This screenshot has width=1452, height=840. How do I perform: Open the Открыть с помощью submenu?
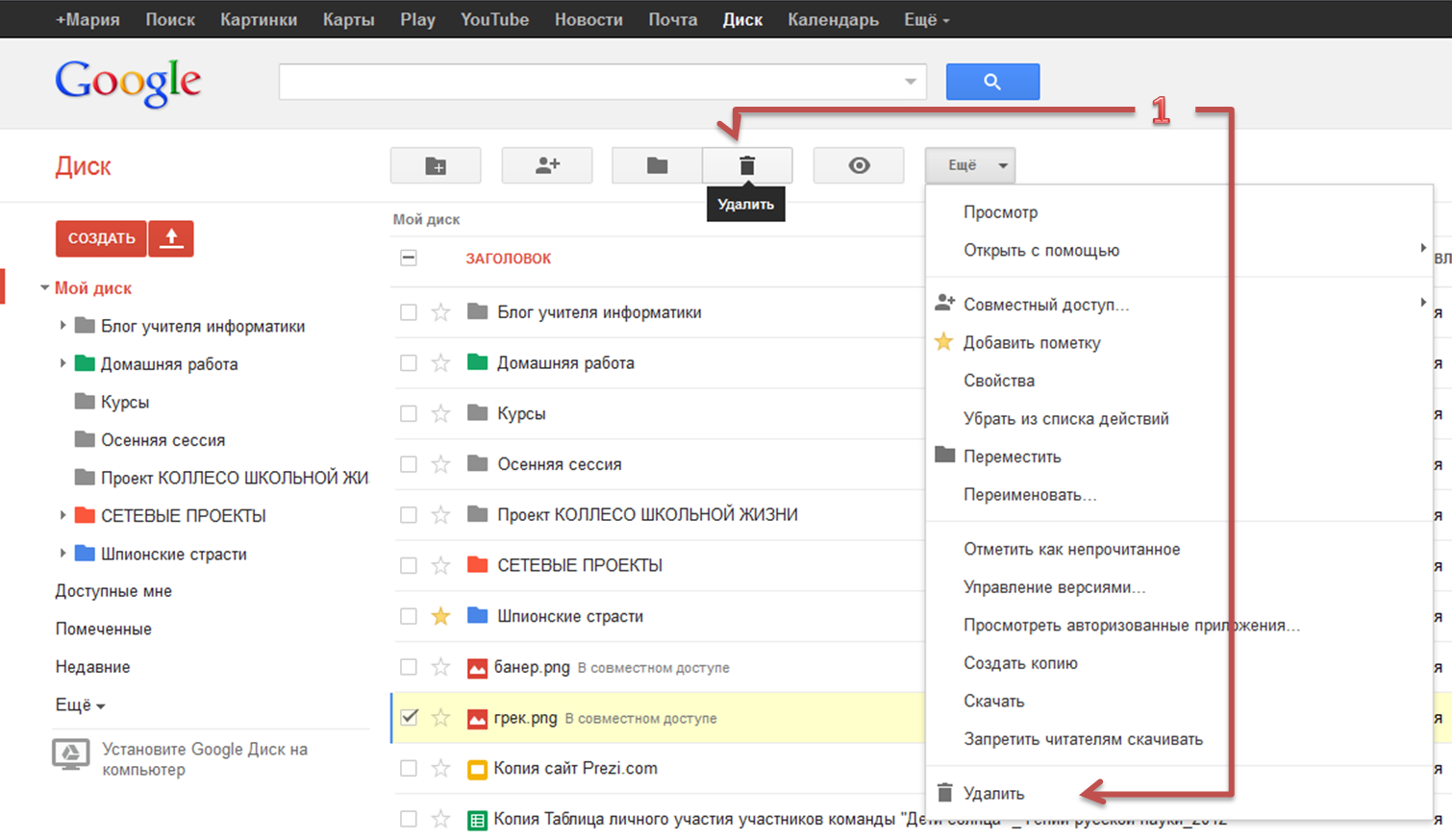click(x=1041, y=250)
